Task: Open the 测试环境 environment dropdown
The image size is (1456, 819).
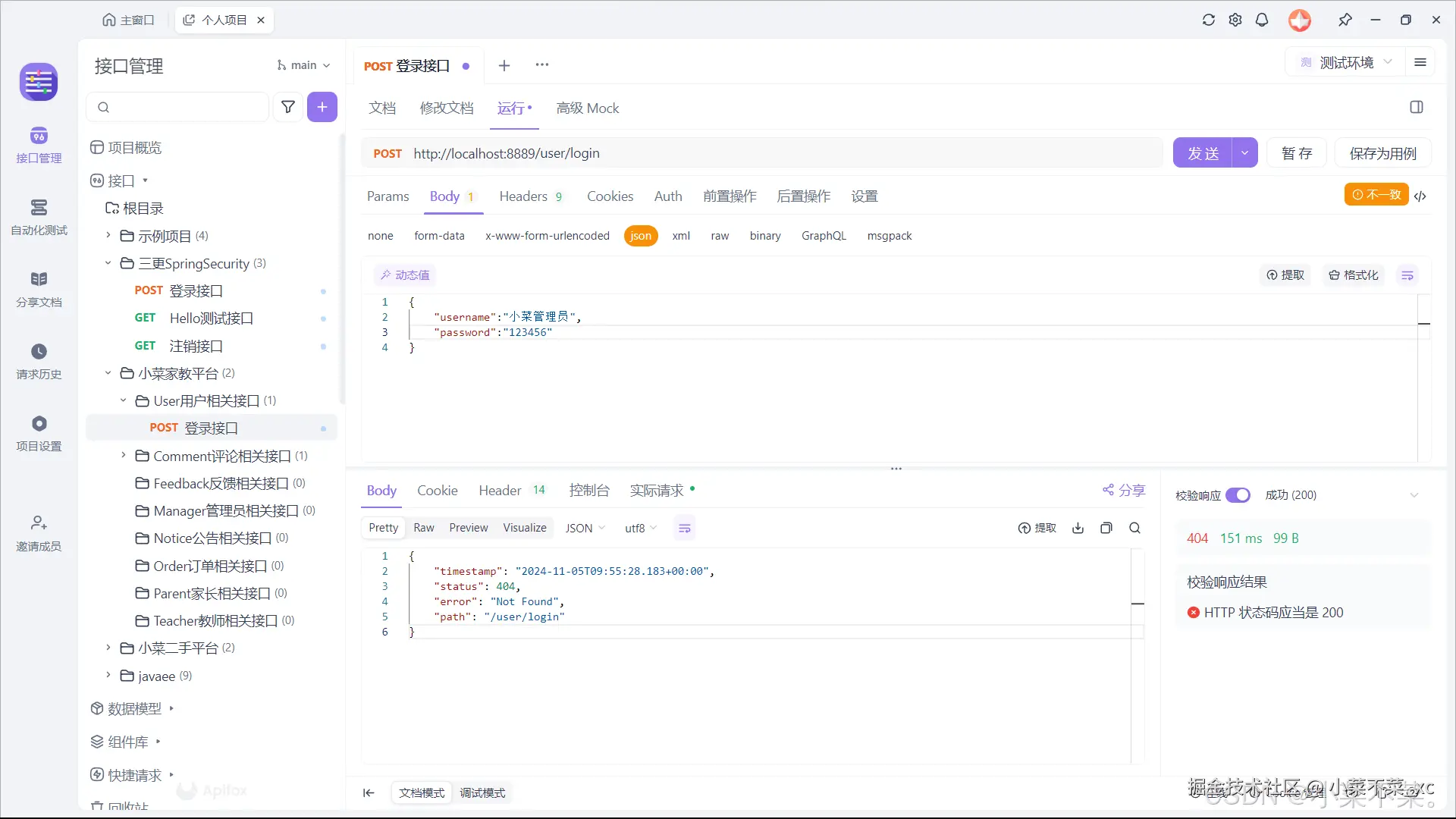Action: click(1346, 62)
